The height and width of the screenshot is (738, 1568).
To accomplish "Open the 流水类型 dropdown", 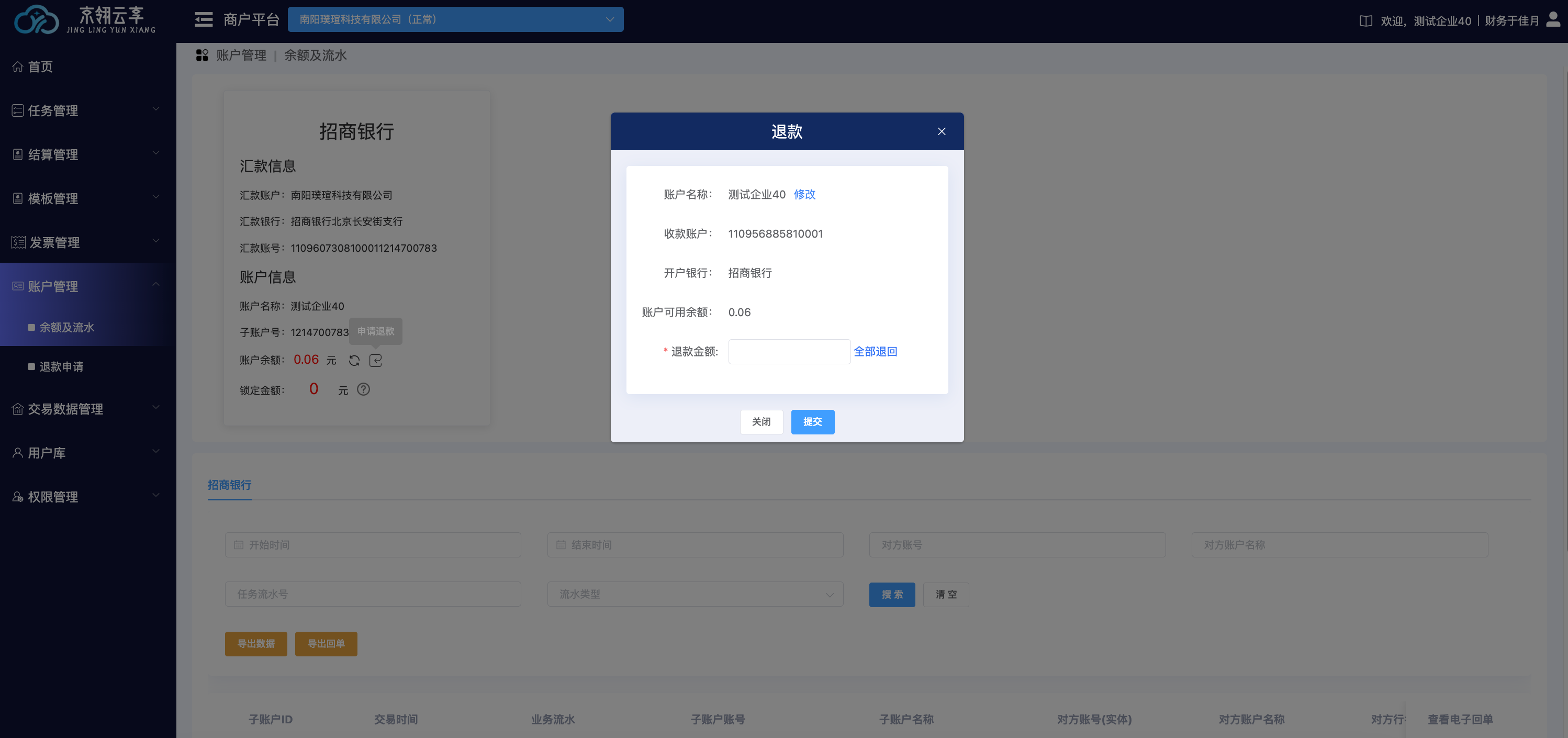I will click(695, 594).
